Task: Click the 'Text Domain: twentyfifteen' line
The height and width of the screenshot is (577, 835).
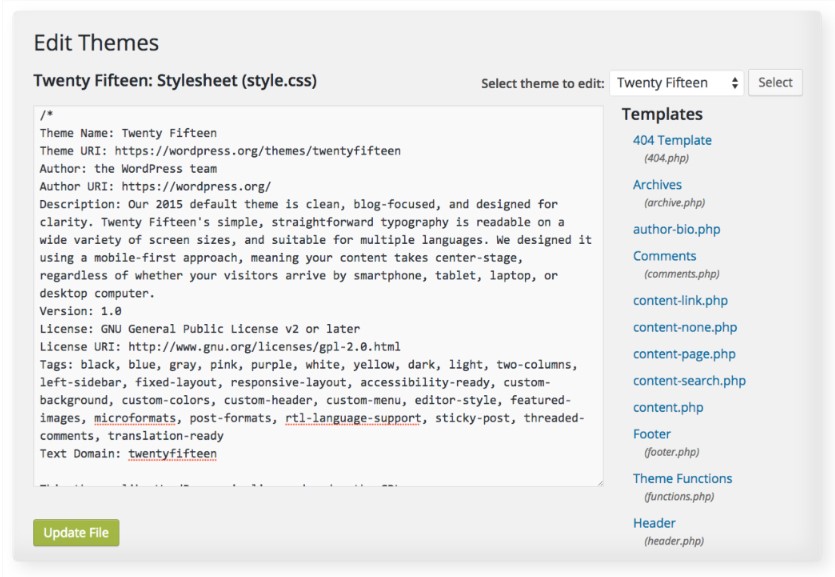Action: click(128, 454)
